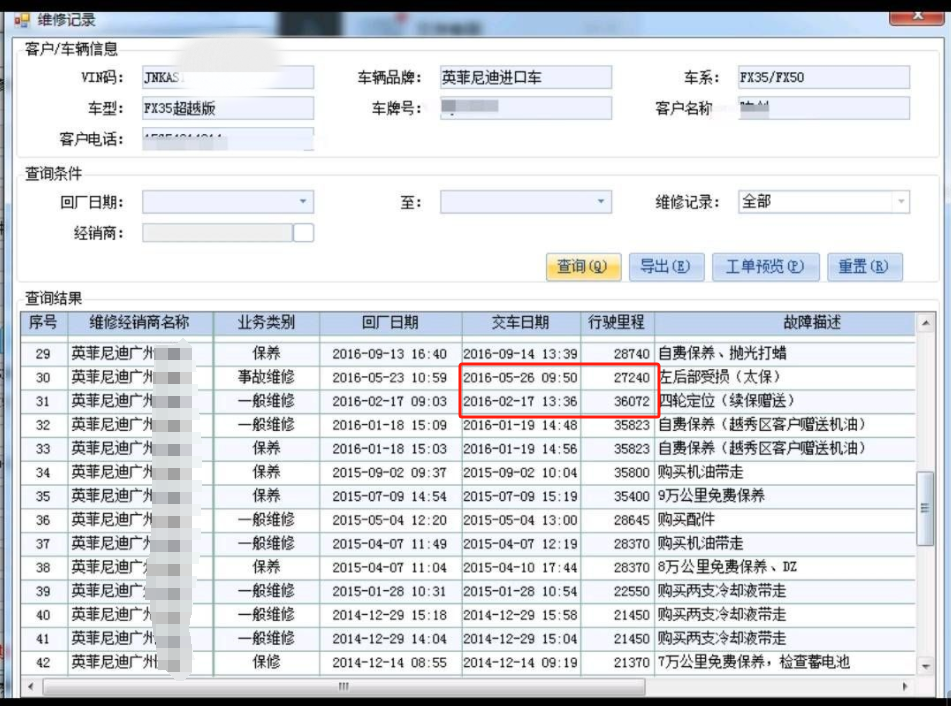
Task: Open 工单预览(P) work order preview
Action: [765, 267]
